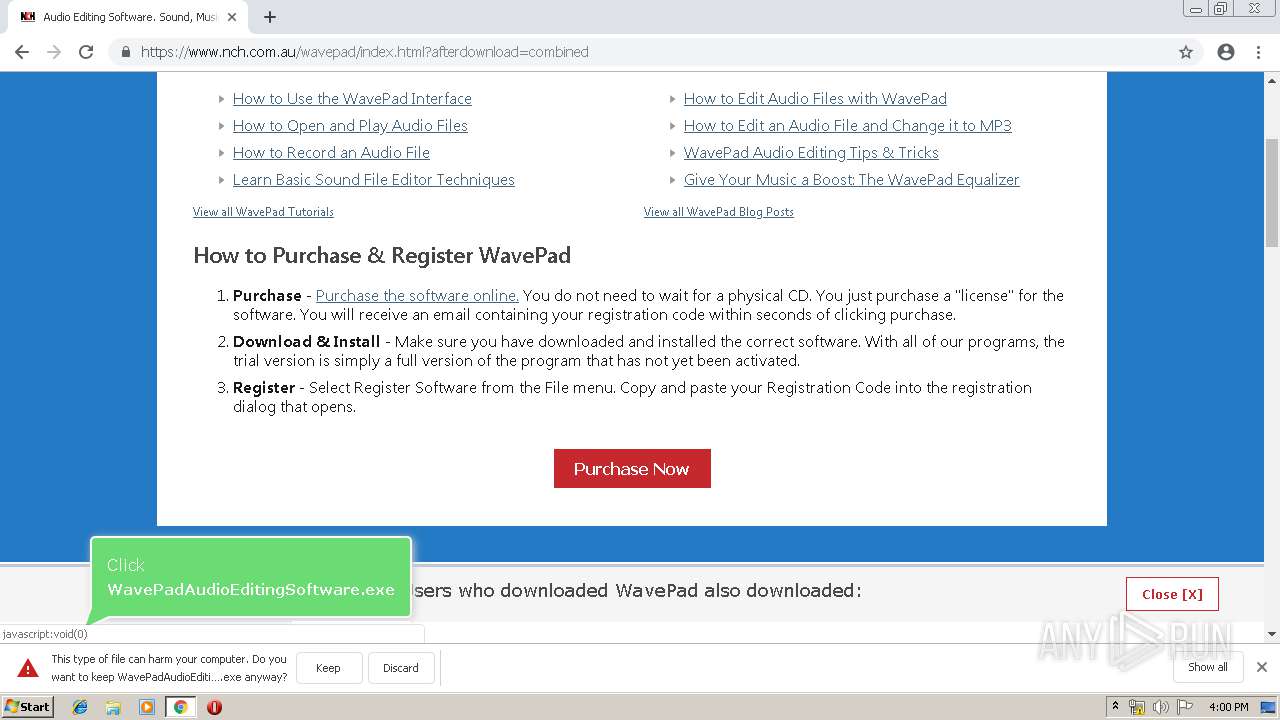1280x720 pixels.
Task: Show hidden system tray icons
Action: (1115, 707)
